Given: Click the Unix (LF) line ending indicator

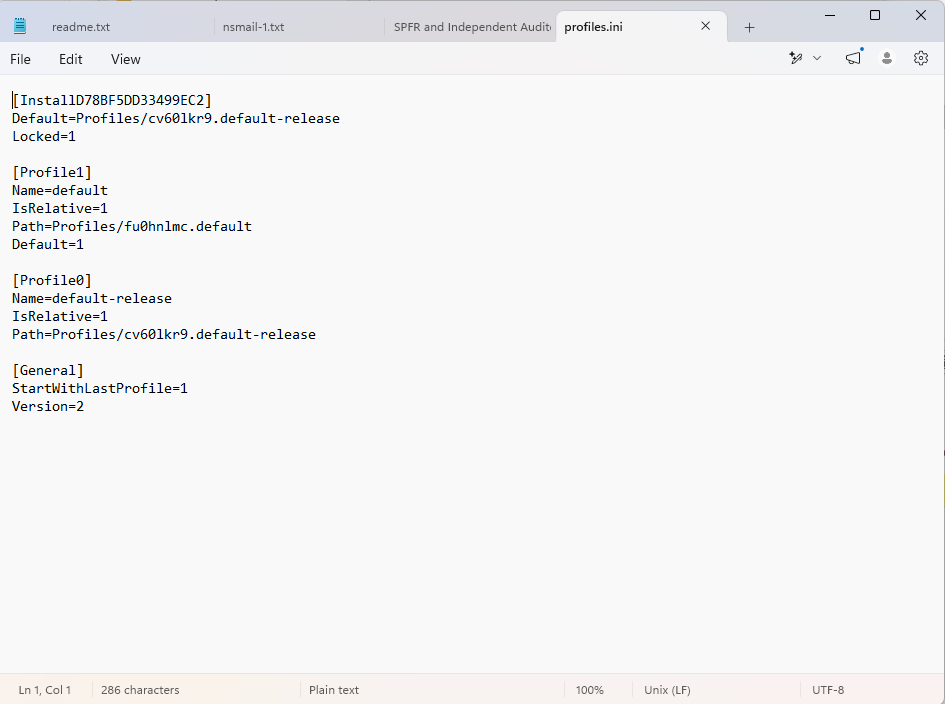Looking at the screenshot, I should [667, 690].
